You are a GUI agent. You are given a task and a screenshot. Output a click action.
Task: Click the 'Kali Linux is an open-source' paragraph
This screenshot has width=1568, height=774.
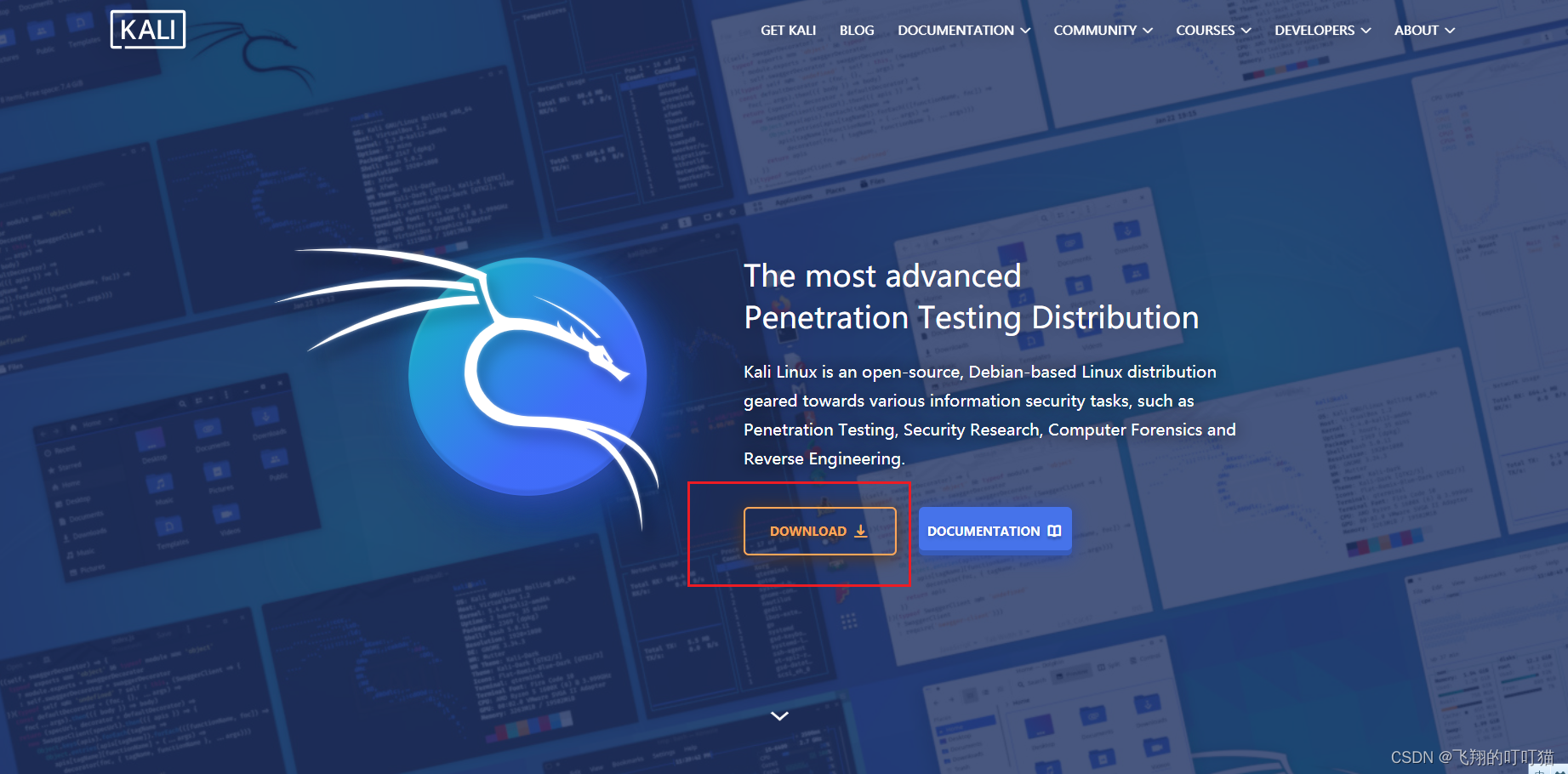pyautogui.click(x=989, y=415)
